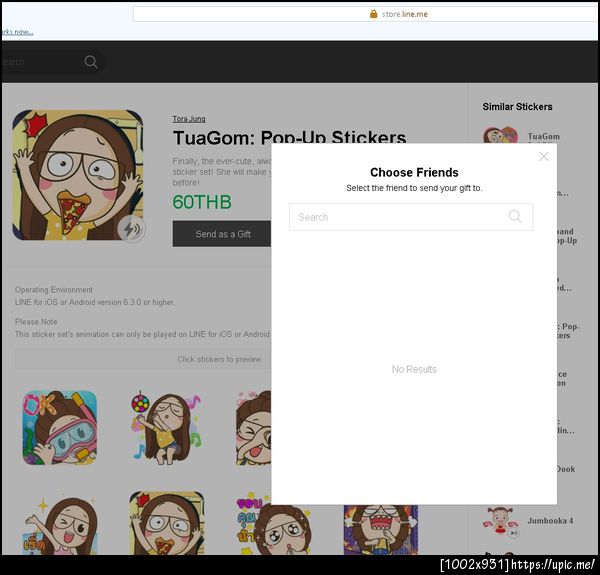The height and width of the screenshot is (575, 600).
Task: Preview the dancing girl with disco ball sticker
Action: click(166, 427)
